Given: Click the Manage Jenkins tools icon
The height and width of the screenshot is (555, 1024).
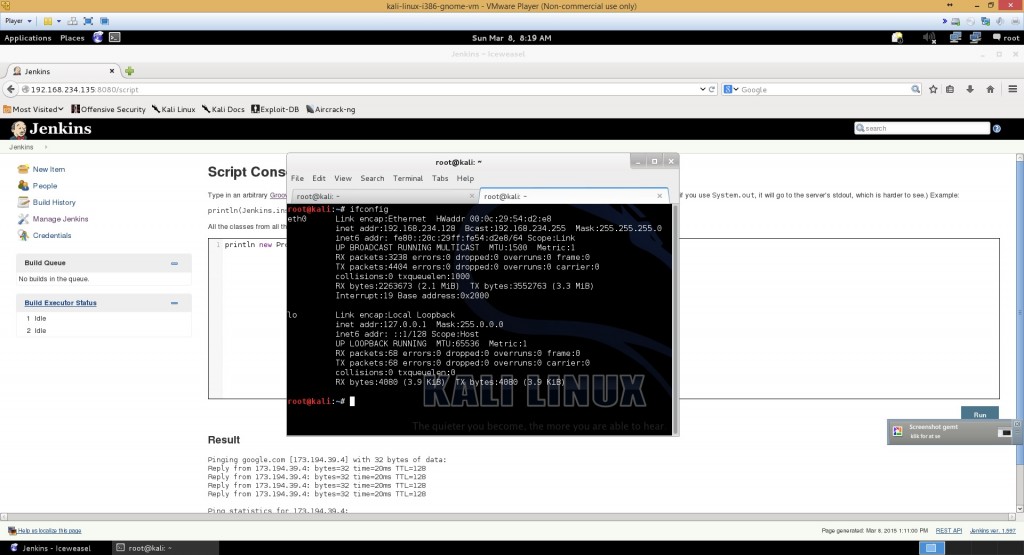Looking at the screenshot, I should click(x=24, y=219).
